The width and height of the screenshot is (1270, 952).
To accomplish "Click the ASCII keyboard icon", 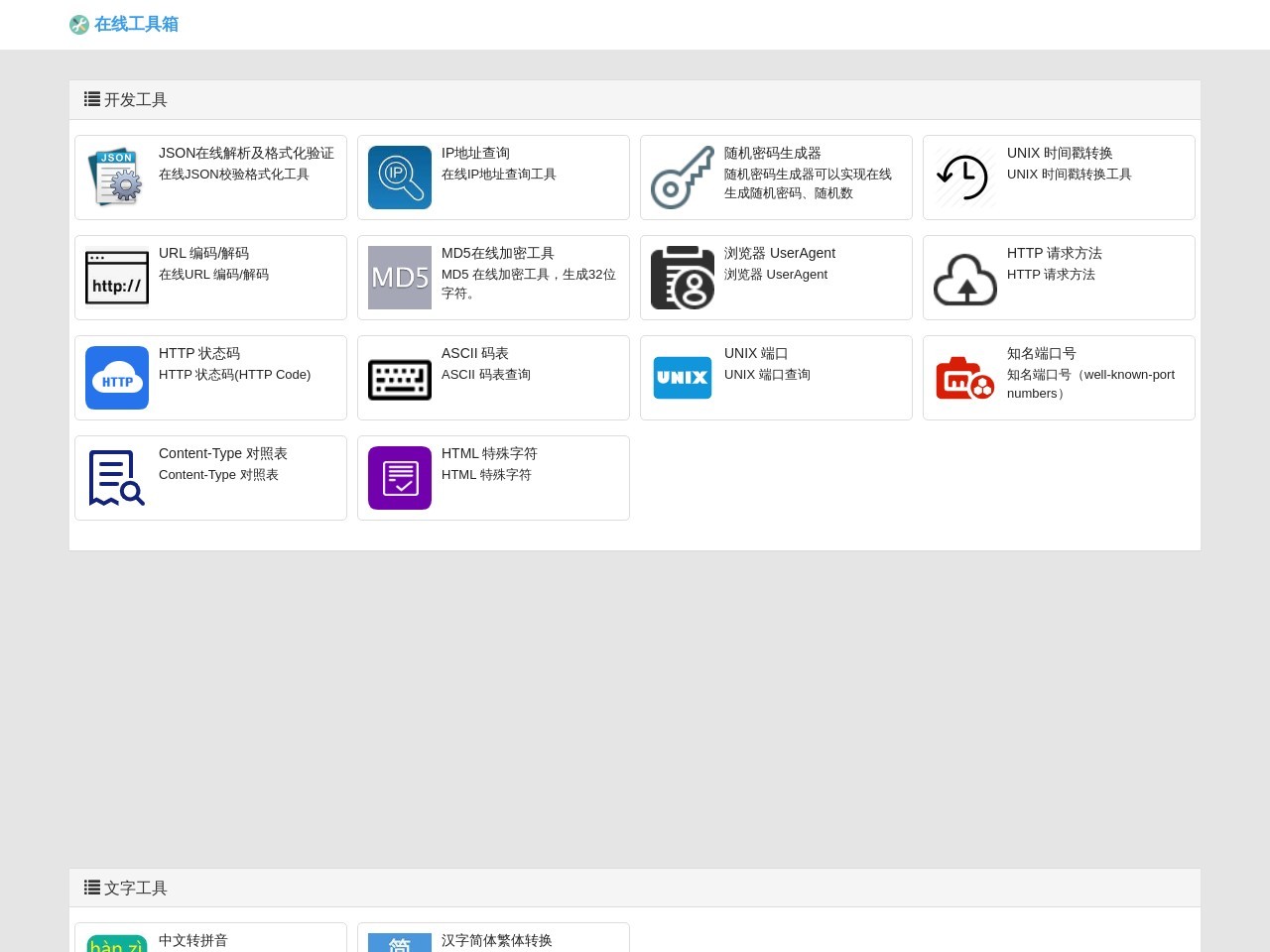I will pyautogui.click(x=400, y=378).
